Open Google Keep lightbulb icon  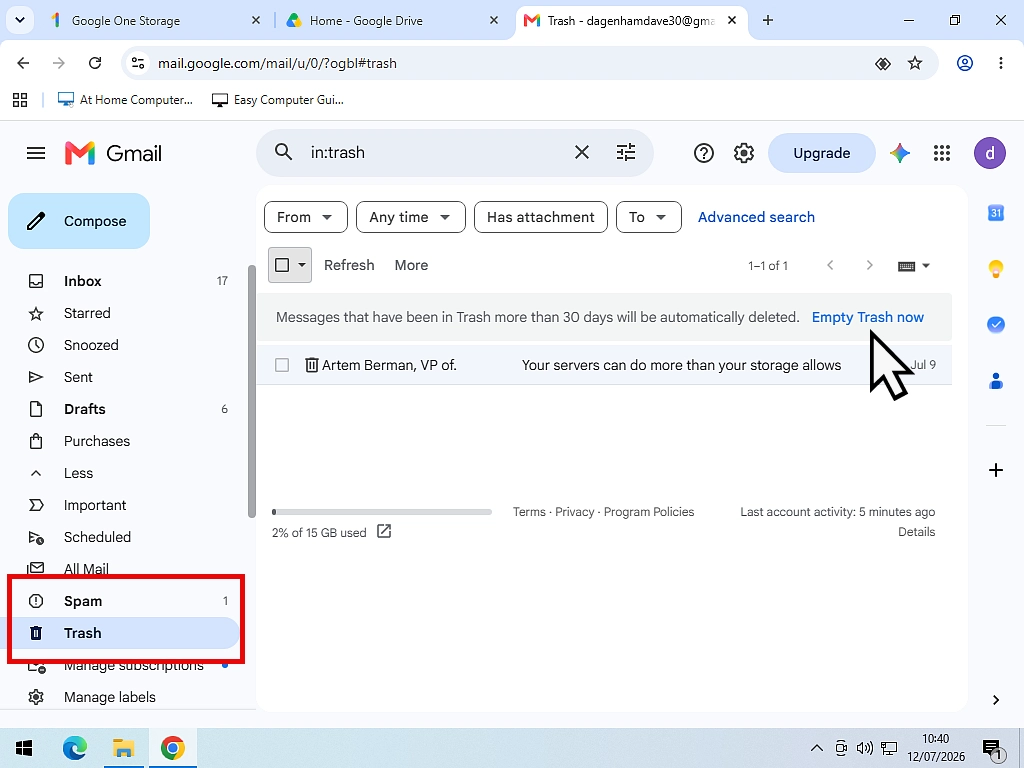point(996,268)
